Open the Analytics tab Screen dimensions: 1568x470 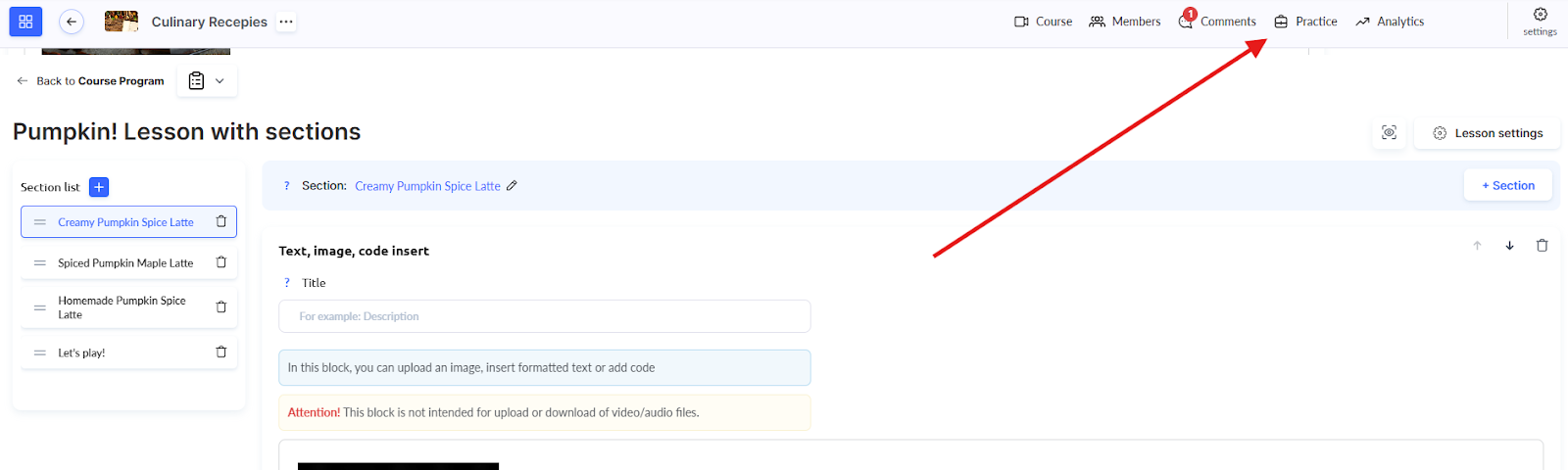click(1390, 22)
